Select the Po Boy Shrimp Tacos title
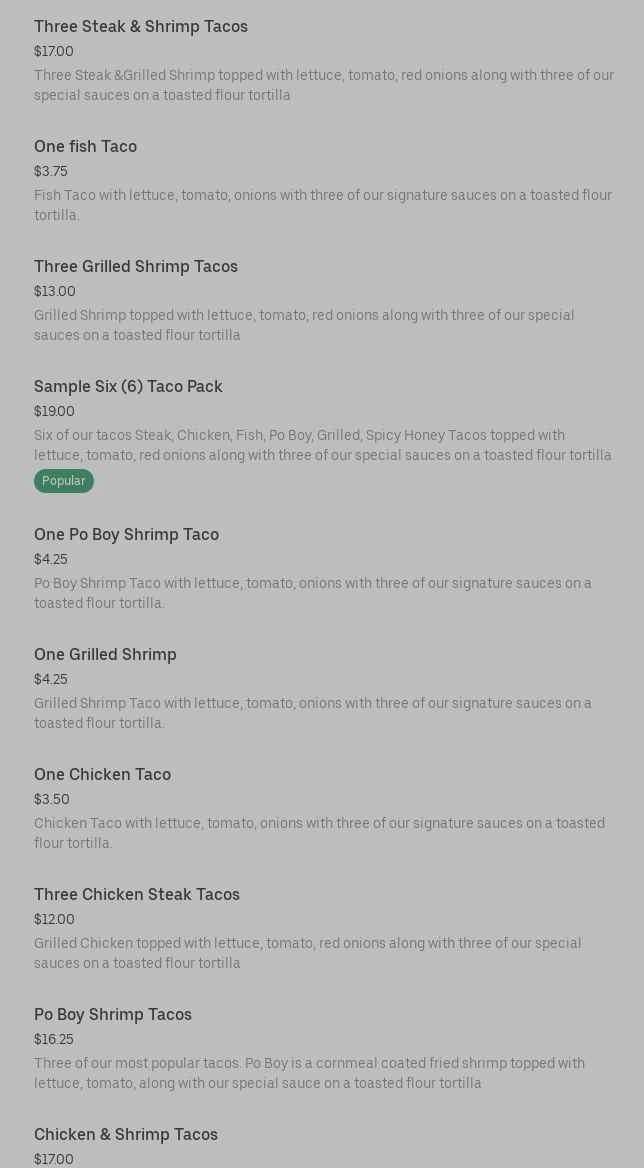 point(113,1015)
